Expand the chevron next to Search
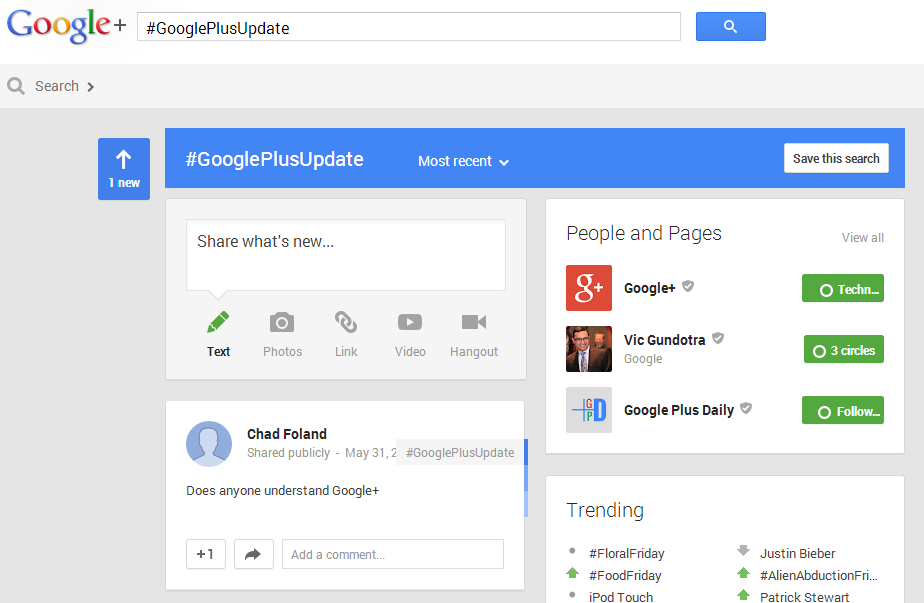The image size is (924, 603). (x=90, y=87)
